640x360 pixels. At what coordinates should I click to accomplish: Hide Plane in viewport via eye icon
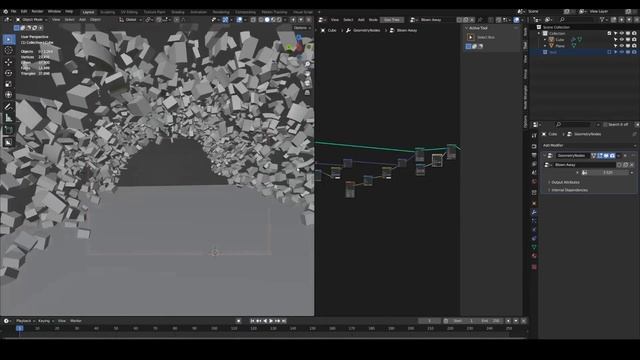[x=622, y=46]
